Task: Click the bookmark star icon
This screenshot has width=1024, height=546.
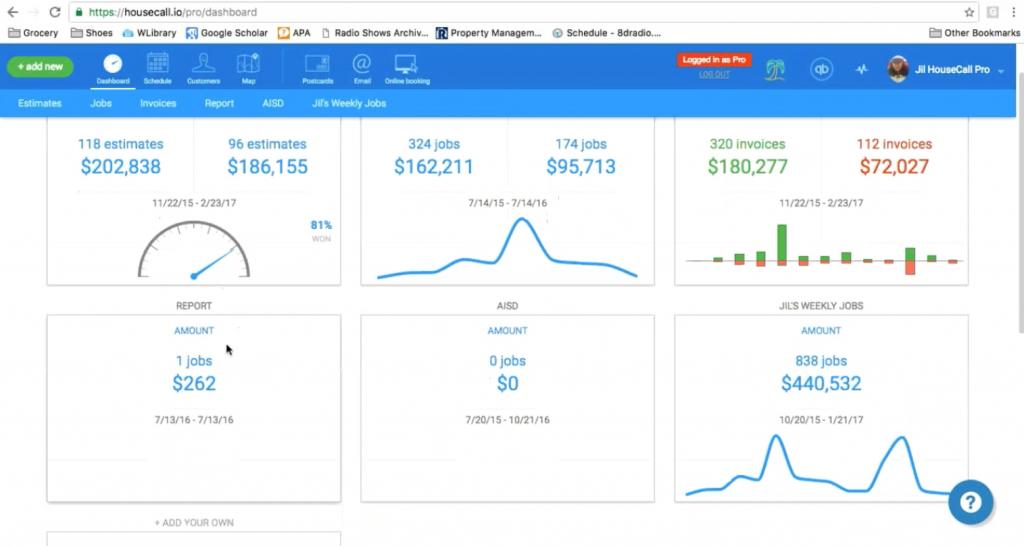Action: point(969,12)
